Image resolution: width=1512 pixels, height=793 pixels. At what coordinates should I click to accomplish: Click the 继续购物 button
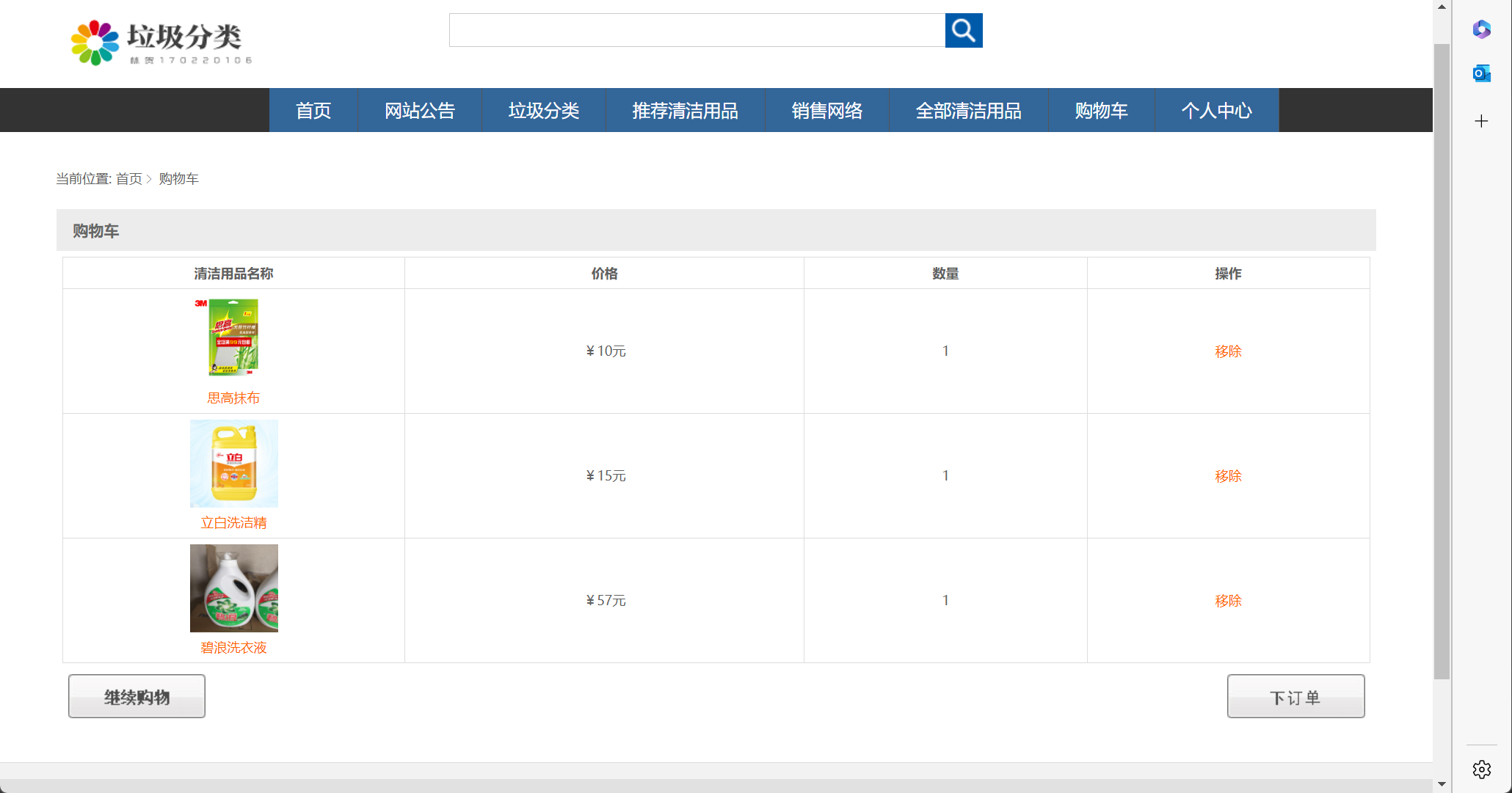click(x=137, y=695)
